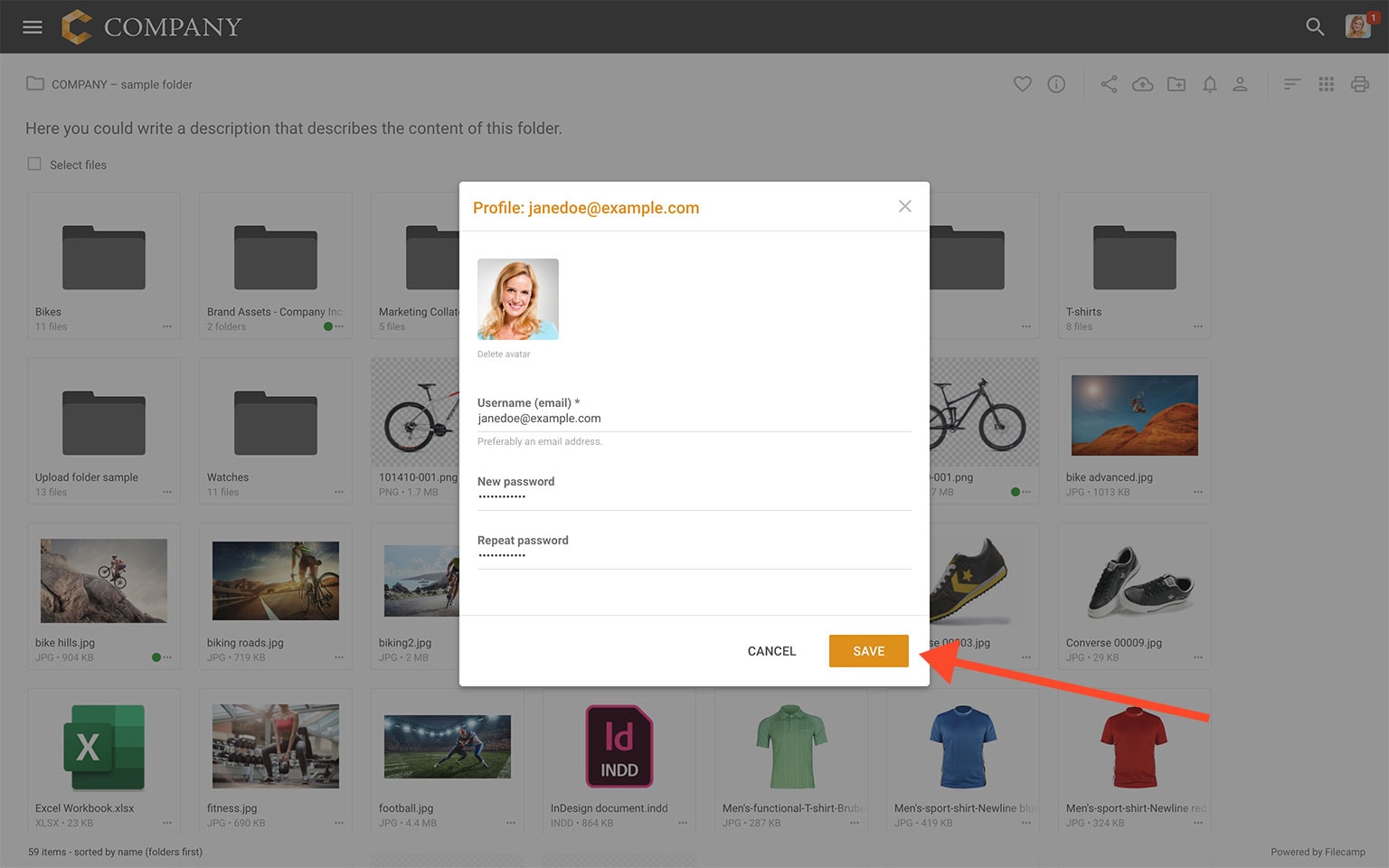This screenshot has height=868, width=1389.
Task: Open the green Men's-functional-T-shirt thumbnail
Action: tap(791, 747)
